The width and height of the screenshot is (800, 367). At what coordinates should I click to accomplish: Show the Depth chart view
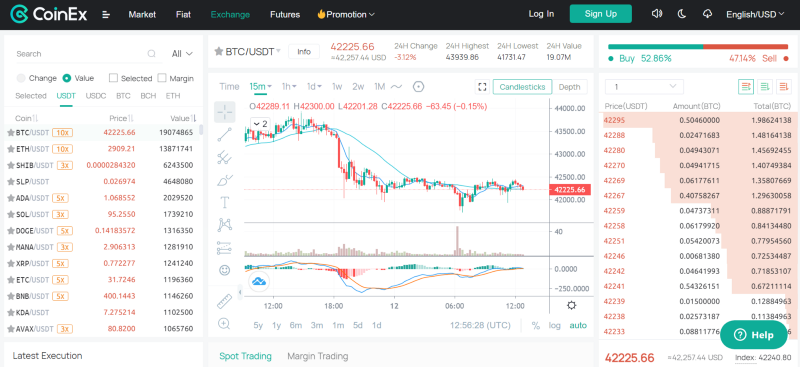(569, 87)
